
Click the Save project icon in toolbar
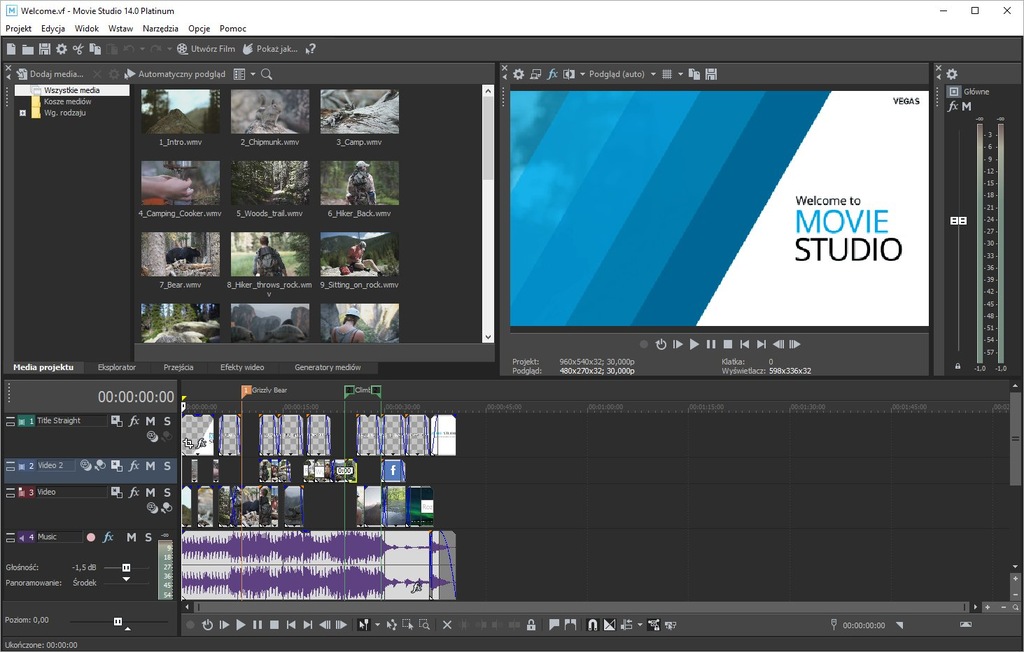tap(45, 48)
